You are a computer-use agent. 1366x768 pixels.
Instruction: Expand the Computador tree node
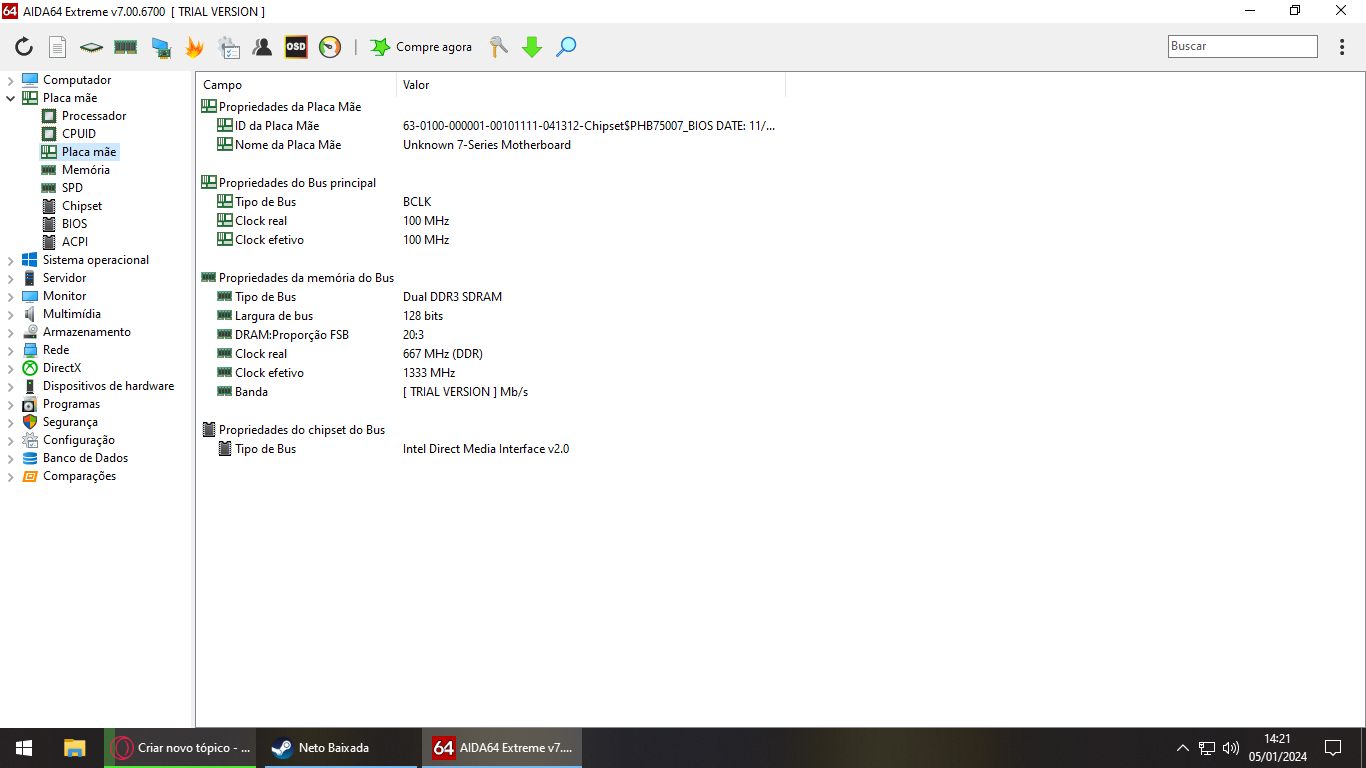click(11, 80)
